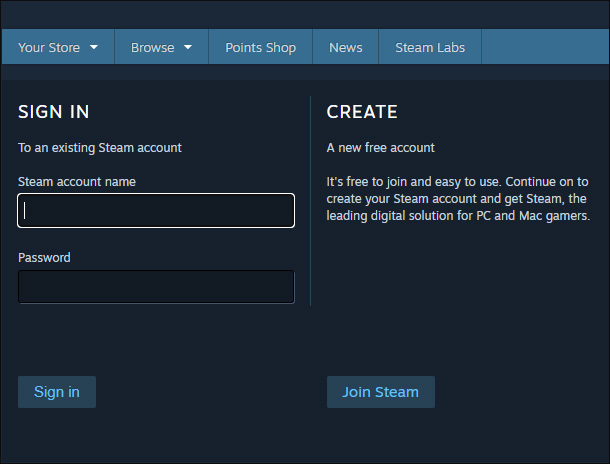The height and width of the screenshot is (464, 610).
Task: Click the Join Steam button
Action: (381, 392)
